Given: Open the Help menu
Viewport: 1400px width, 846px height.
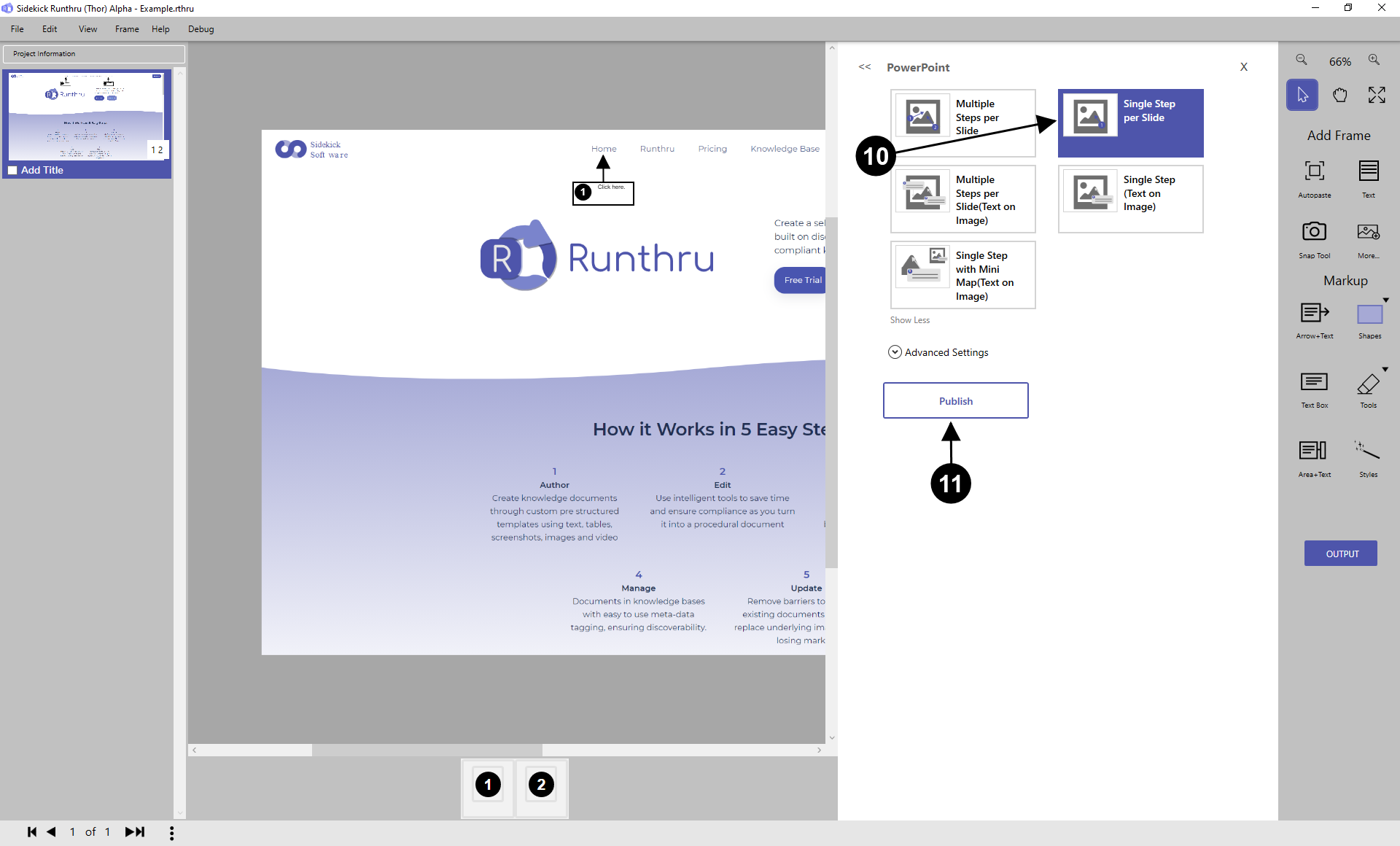Looking at the screenshot, I should [x=160, y=29].
